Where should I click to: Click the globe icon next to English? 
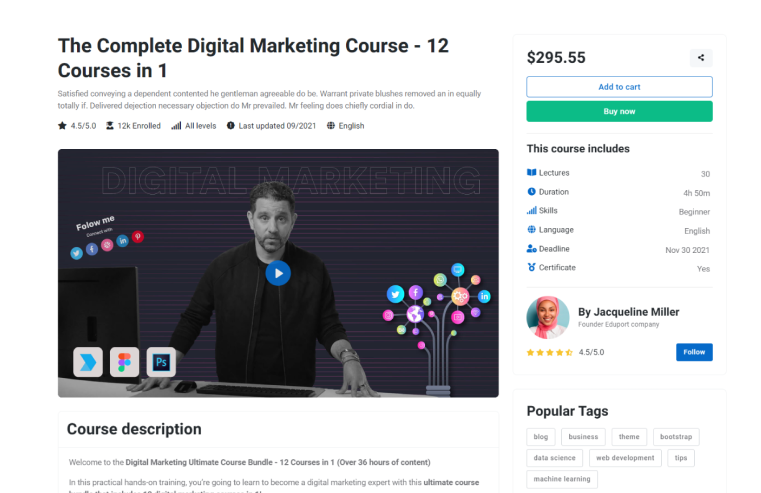(331, 126)
